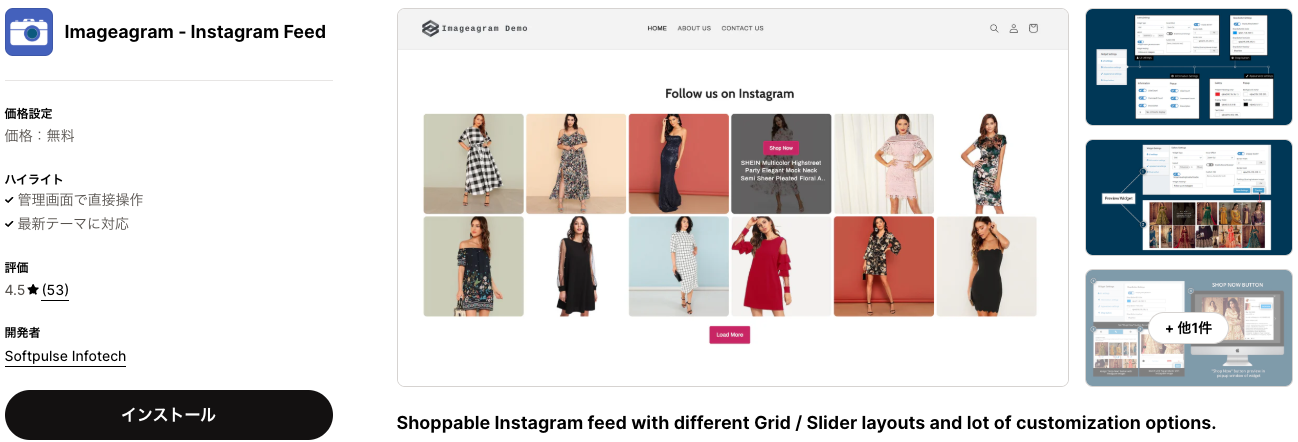This screenshot has width=1298, height=442.
Task: Open the HOME menu item
Action: click(657, 28)
